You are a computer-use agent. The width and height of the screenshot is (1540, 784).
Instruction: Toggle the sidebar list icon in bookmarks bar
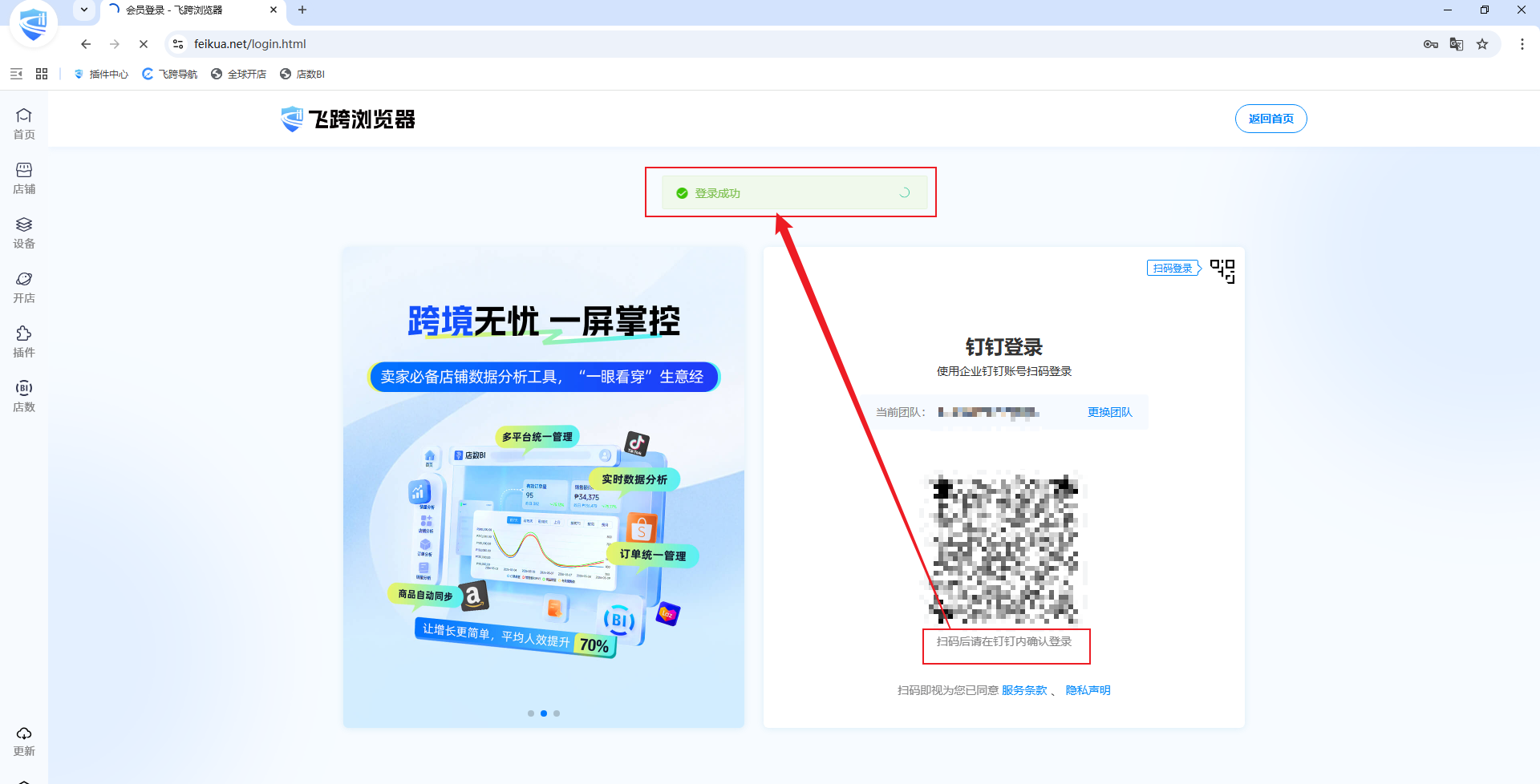point(16,74)
